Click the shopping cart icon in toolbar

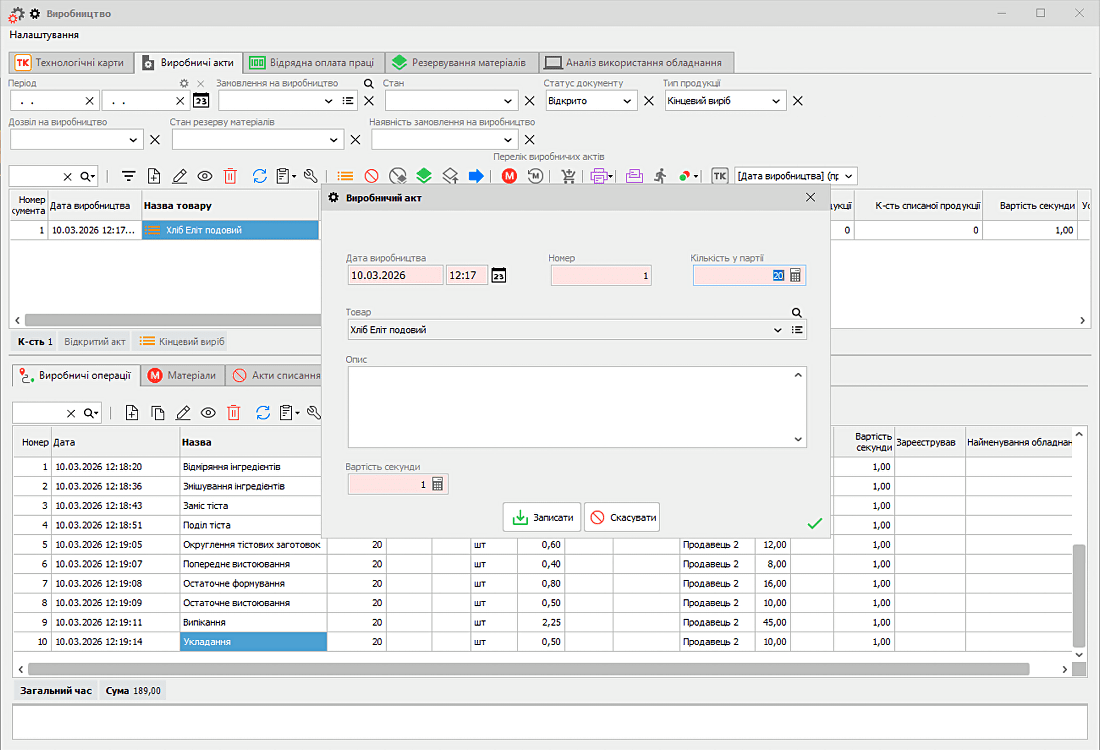pos(569,176)
